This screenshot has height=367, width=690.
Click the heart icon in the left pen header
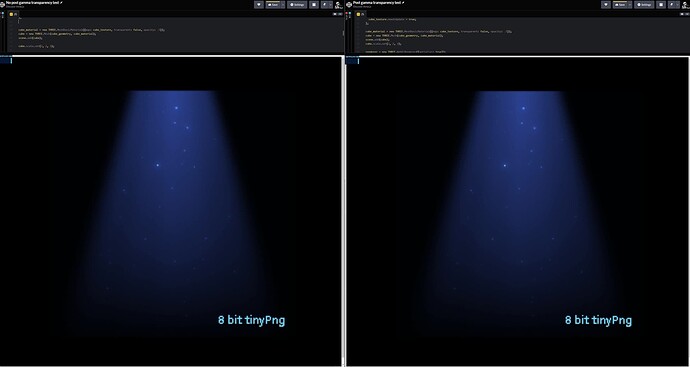[259, 4]
